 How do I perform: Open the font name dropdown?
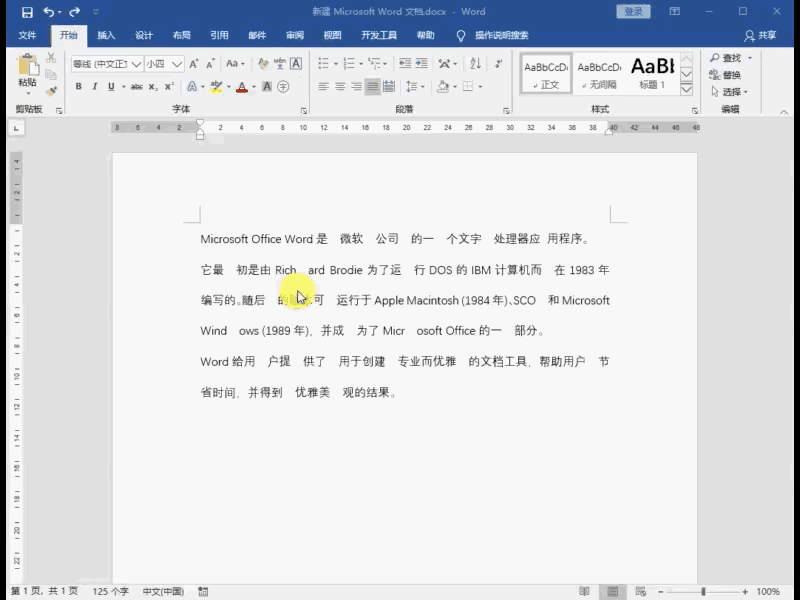pyautogui.click(x=136, y=64)
